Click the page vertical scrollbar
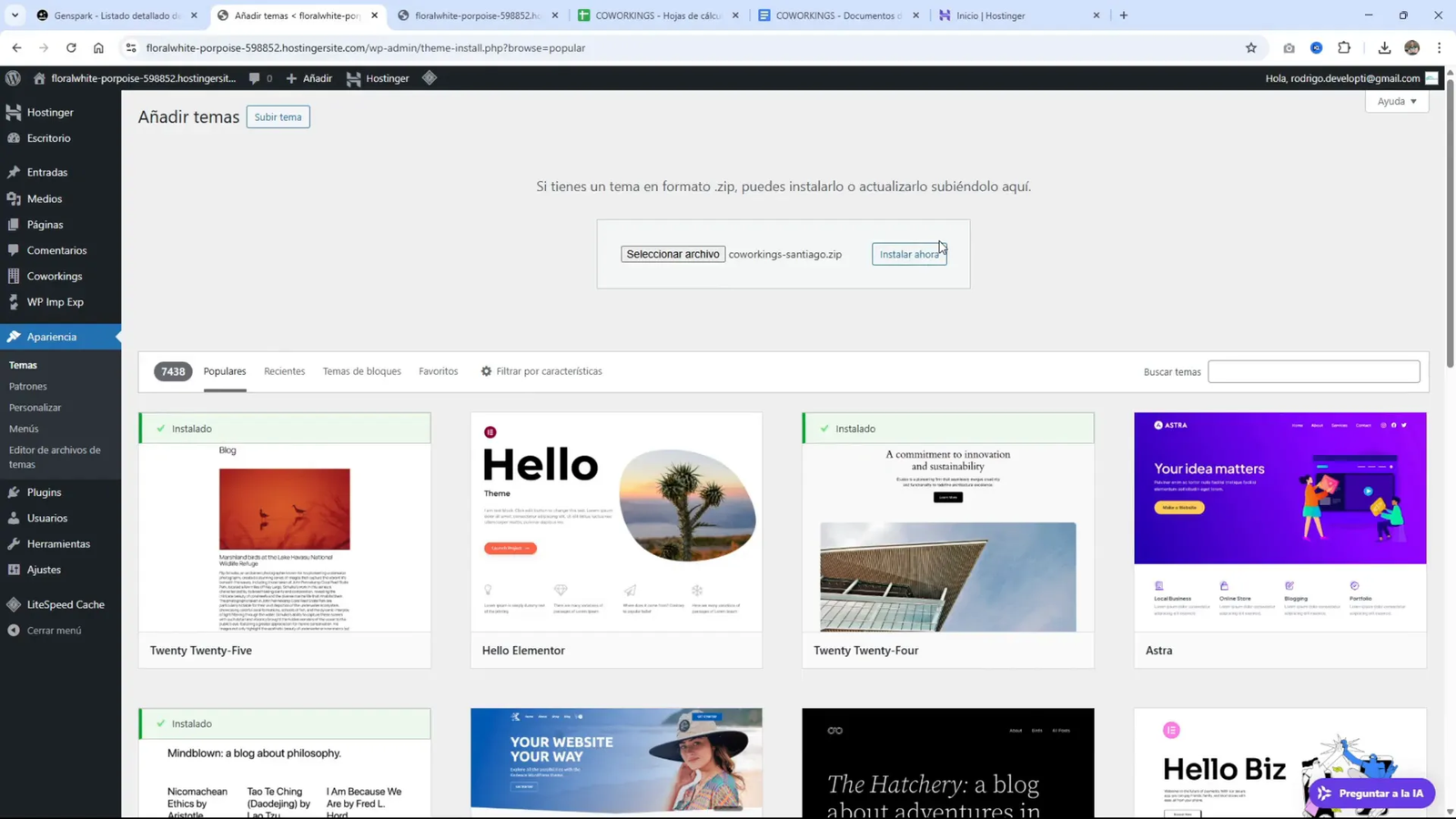This screenshot has height=819, width=1456. pyautogui.click(x=1451, y=223)
